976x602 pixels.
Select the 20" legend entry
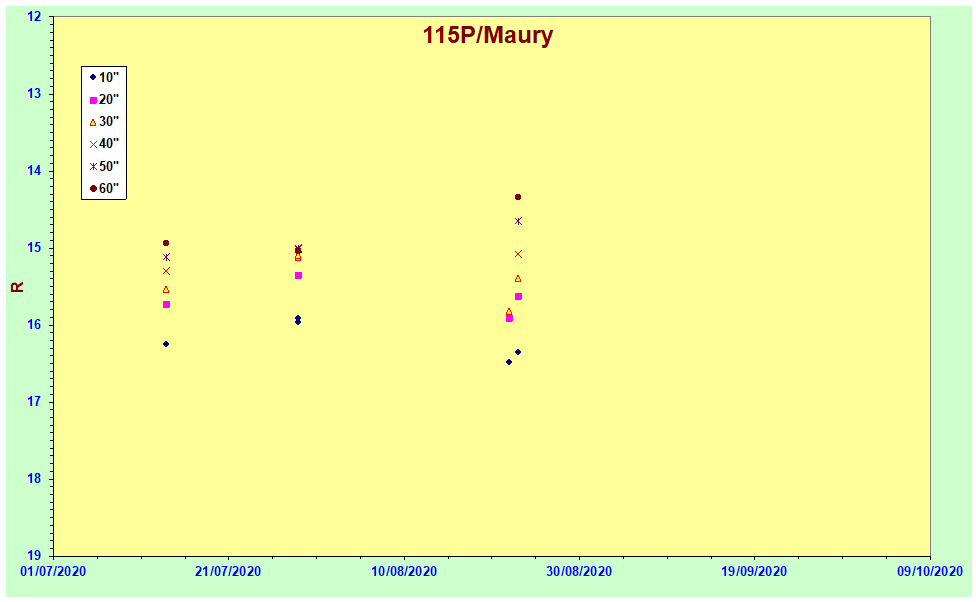tap(104, 100)
